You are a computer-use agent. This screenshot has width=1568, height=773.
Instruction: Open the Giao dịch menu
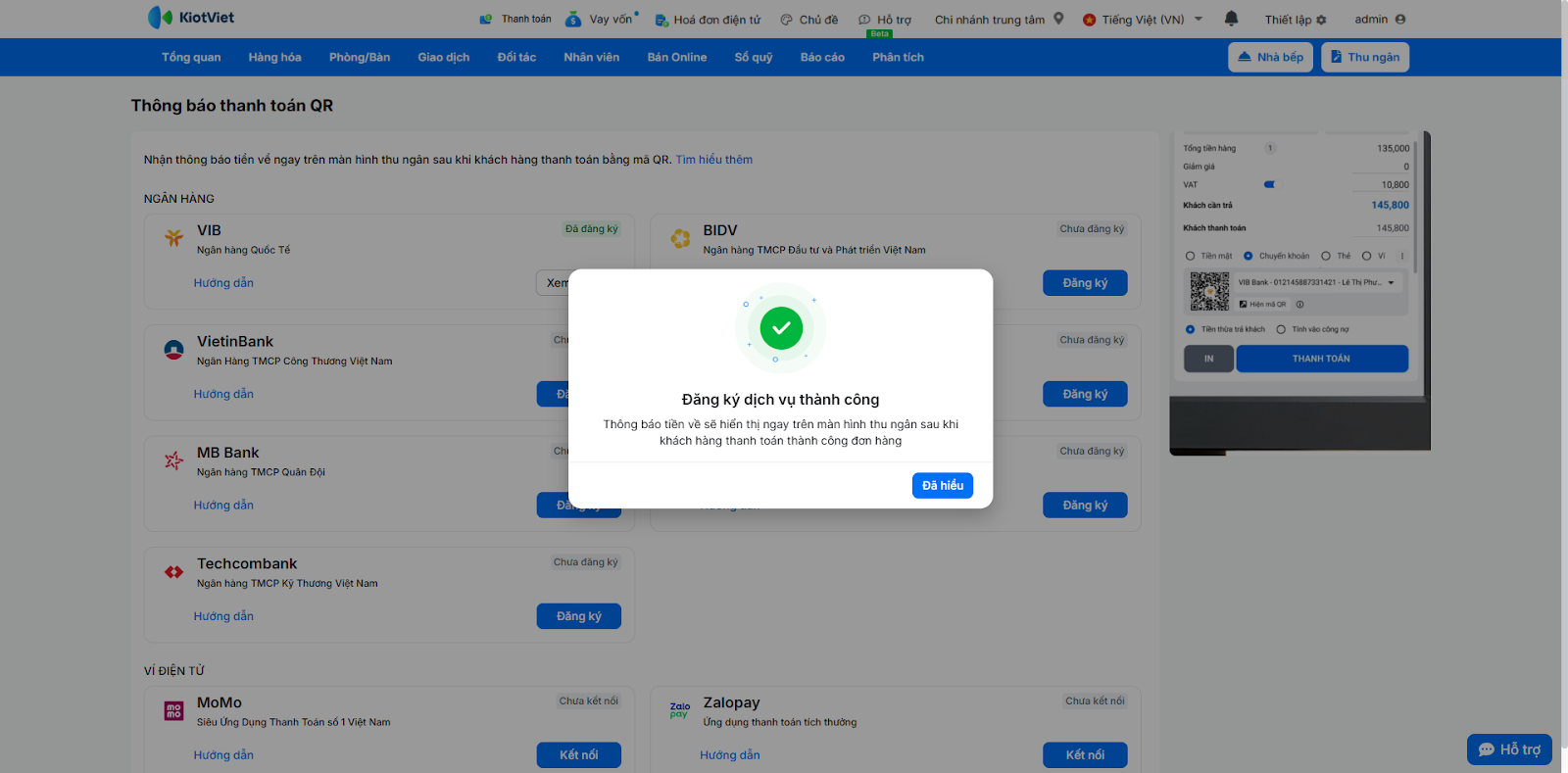point(444,57)
